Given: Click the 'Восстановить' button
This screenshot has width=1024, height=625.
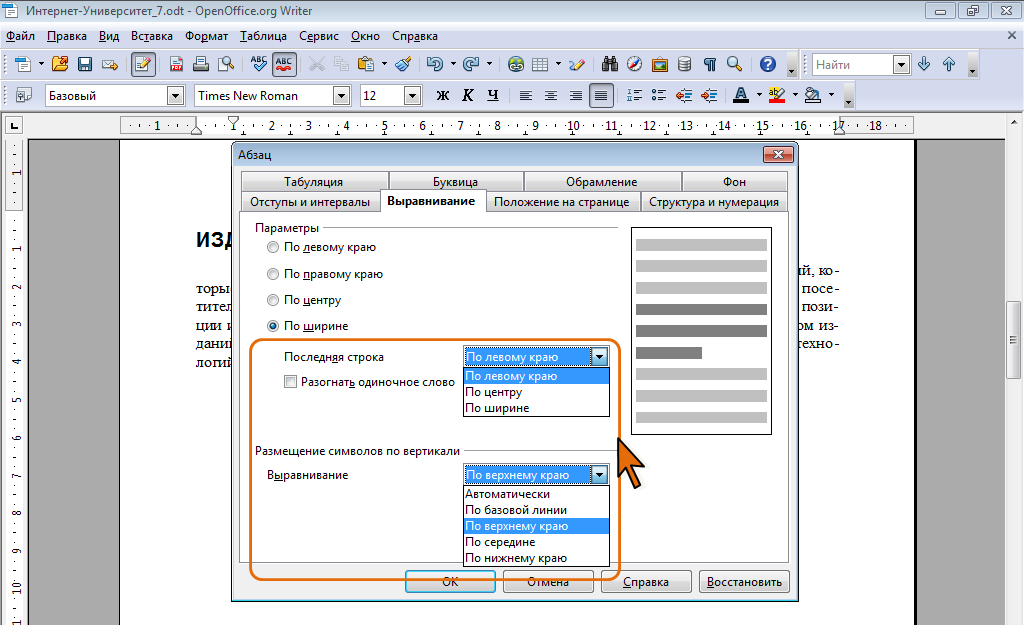Looking at the screenshot, I should 744,582.
